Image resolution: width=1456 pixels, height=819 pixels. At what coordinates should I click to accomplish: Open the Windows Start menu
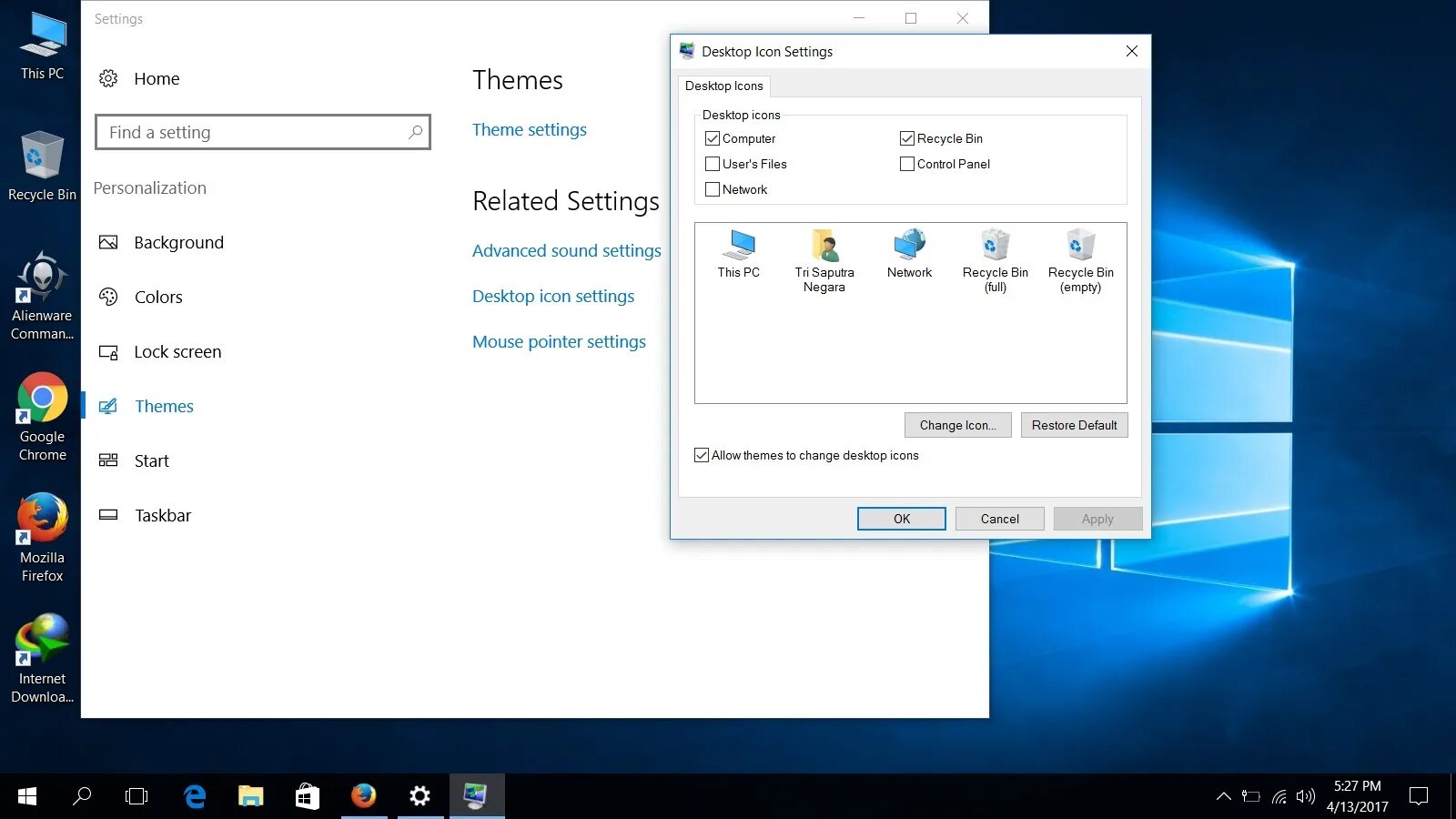[x=27, y=796]
